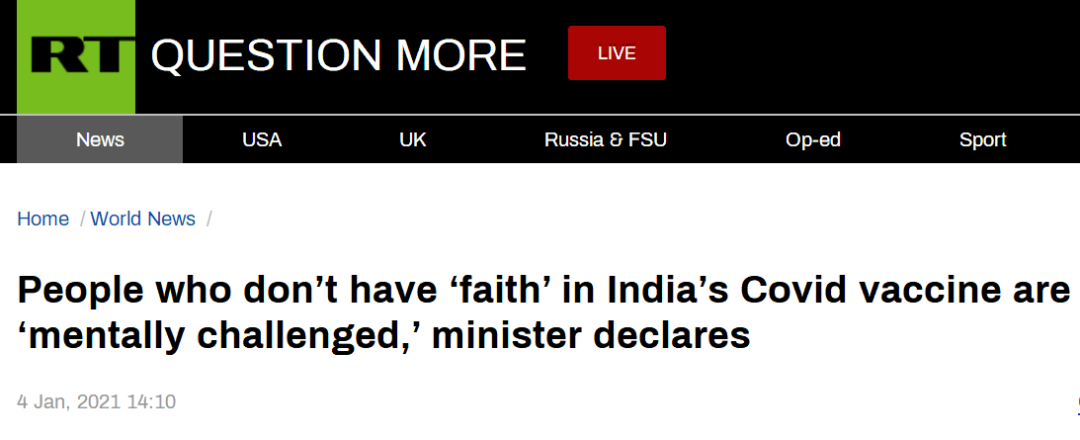The height and width of the screenshot is (440, 1080).
Task: Click the slash separator after World News
Action: (x=209, y=219)
